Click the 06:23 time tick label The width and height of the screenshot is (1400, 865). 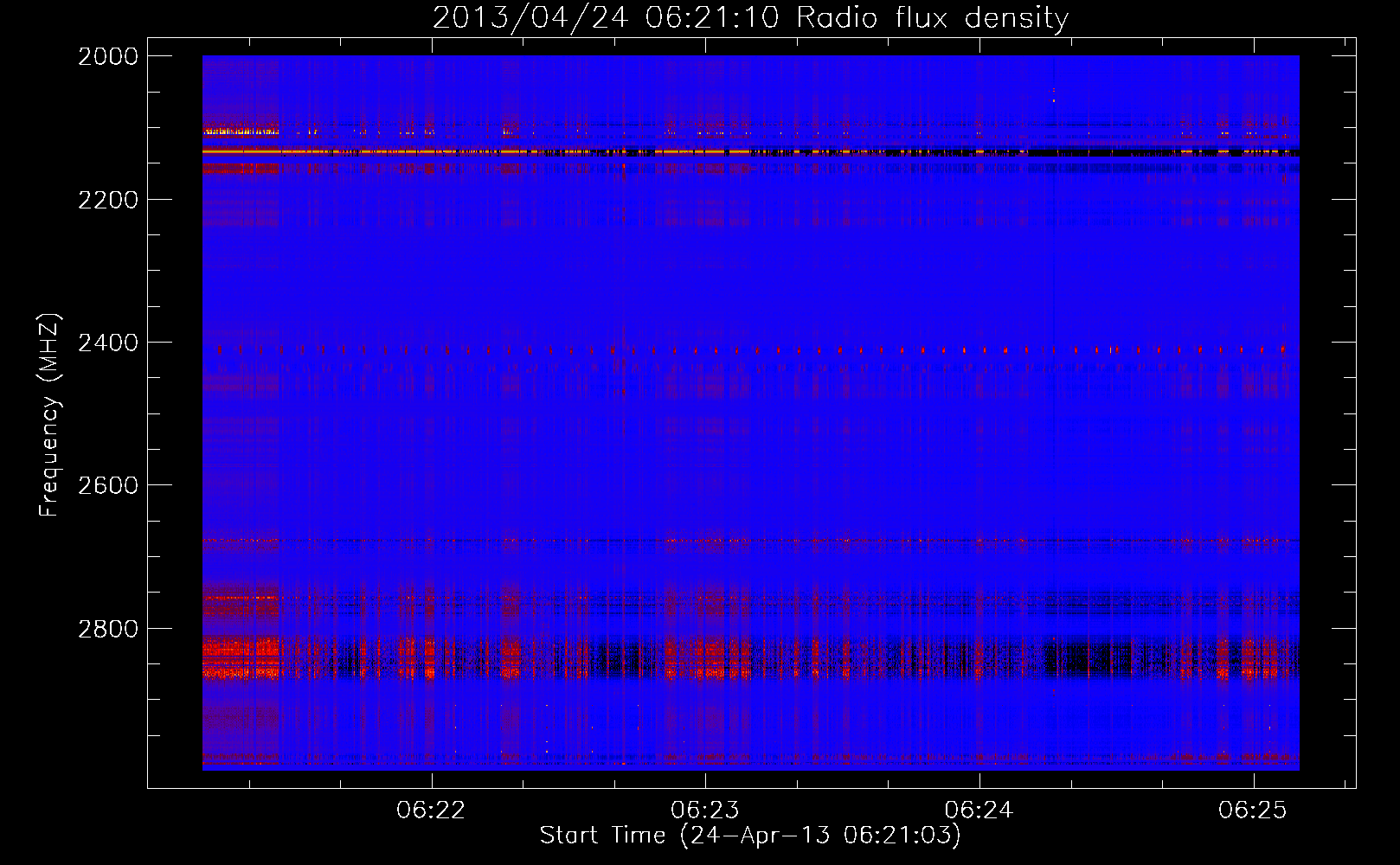(705, 811)
